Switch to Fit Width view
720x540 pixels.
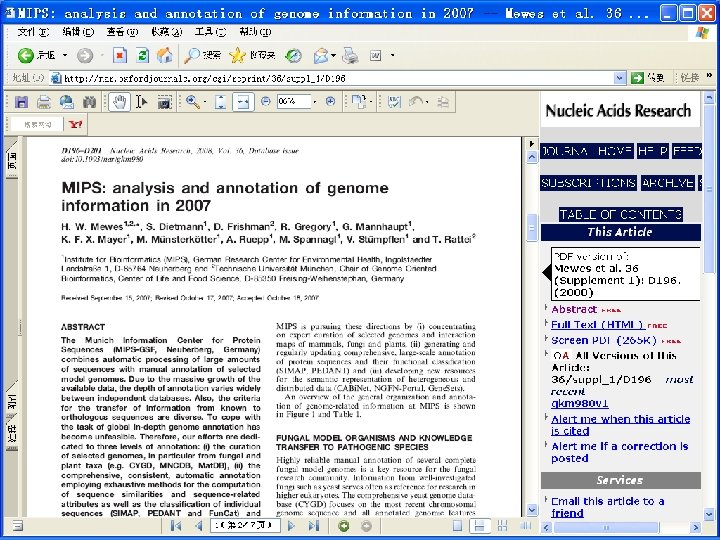[243, 102]
